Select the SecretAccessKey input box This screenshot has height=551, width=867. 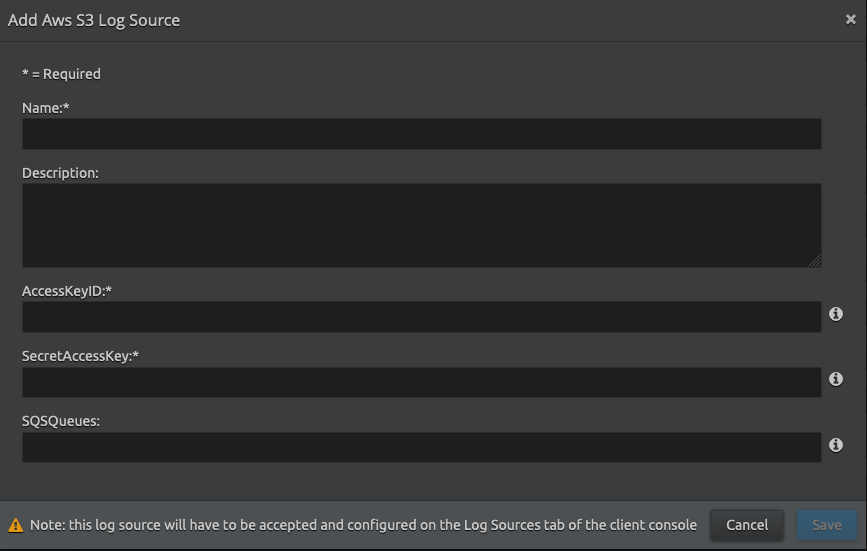click(x=421, y=382)
